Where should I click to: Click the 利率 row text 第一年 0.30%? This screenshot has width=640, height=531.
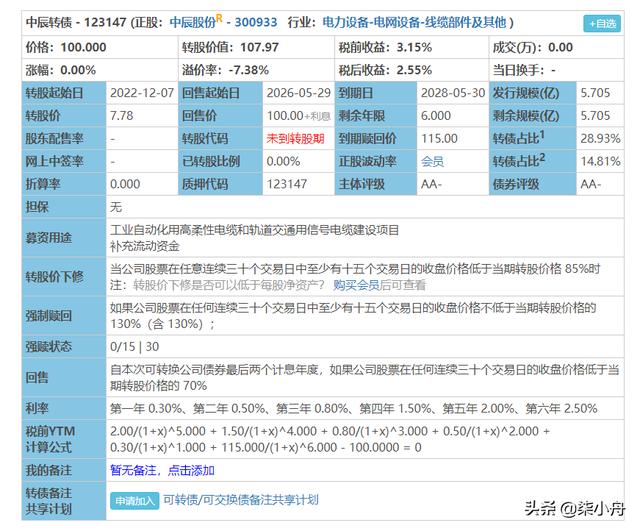tap(146, 409)
